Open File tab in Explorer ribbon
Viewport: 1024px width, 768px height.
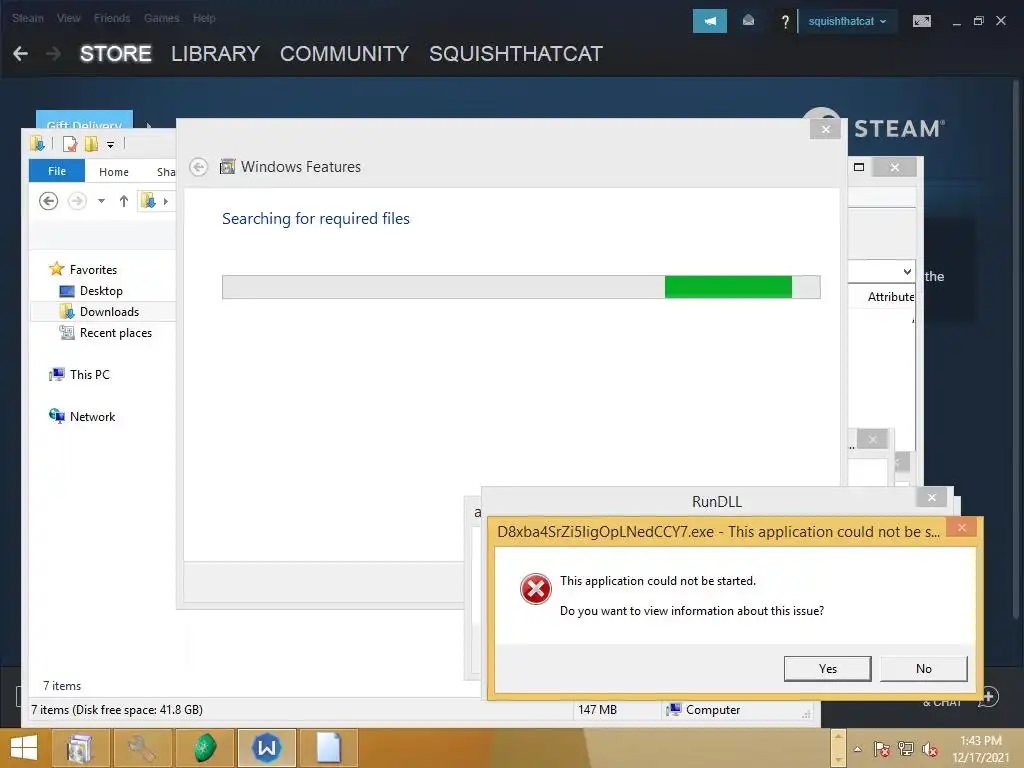[57, 171]
